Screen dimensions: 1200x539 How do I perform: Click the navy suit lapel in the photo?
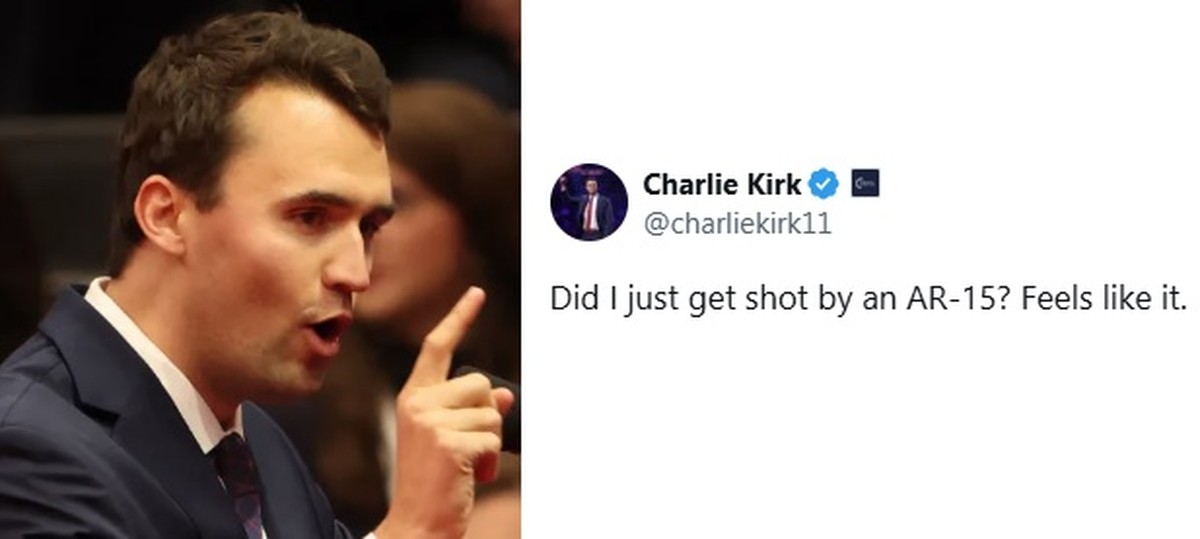pos(130,430)
